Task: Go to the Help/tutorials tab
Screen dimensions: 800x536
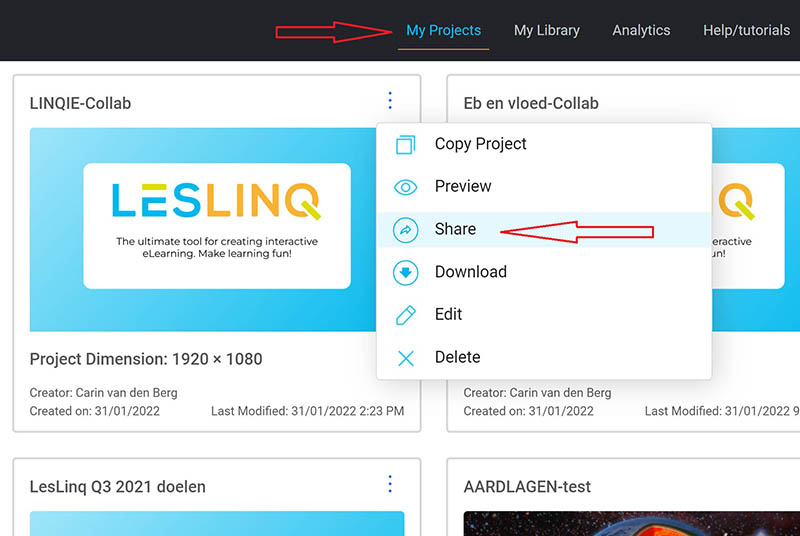Action: click(746, 31)
